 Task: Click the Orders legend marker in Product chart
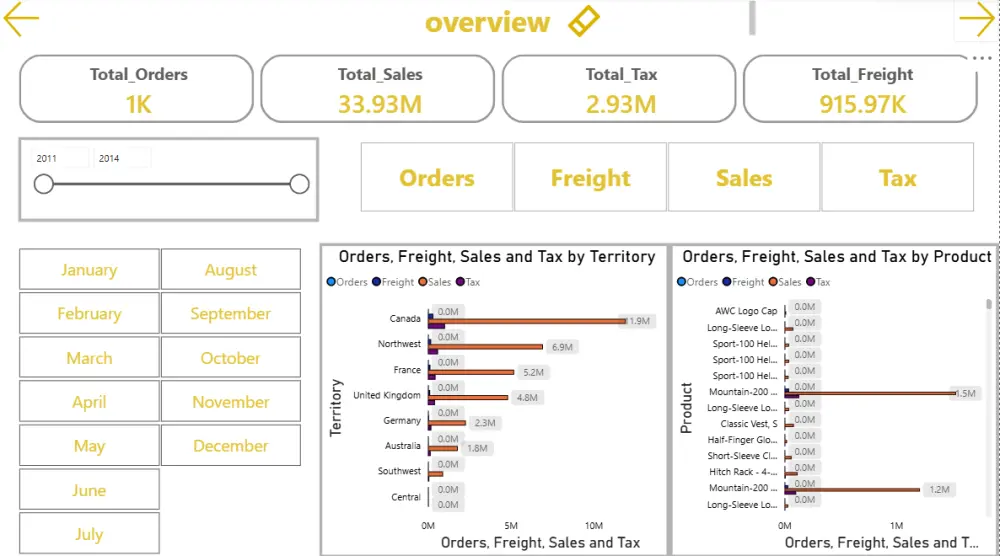coord(682,282)
